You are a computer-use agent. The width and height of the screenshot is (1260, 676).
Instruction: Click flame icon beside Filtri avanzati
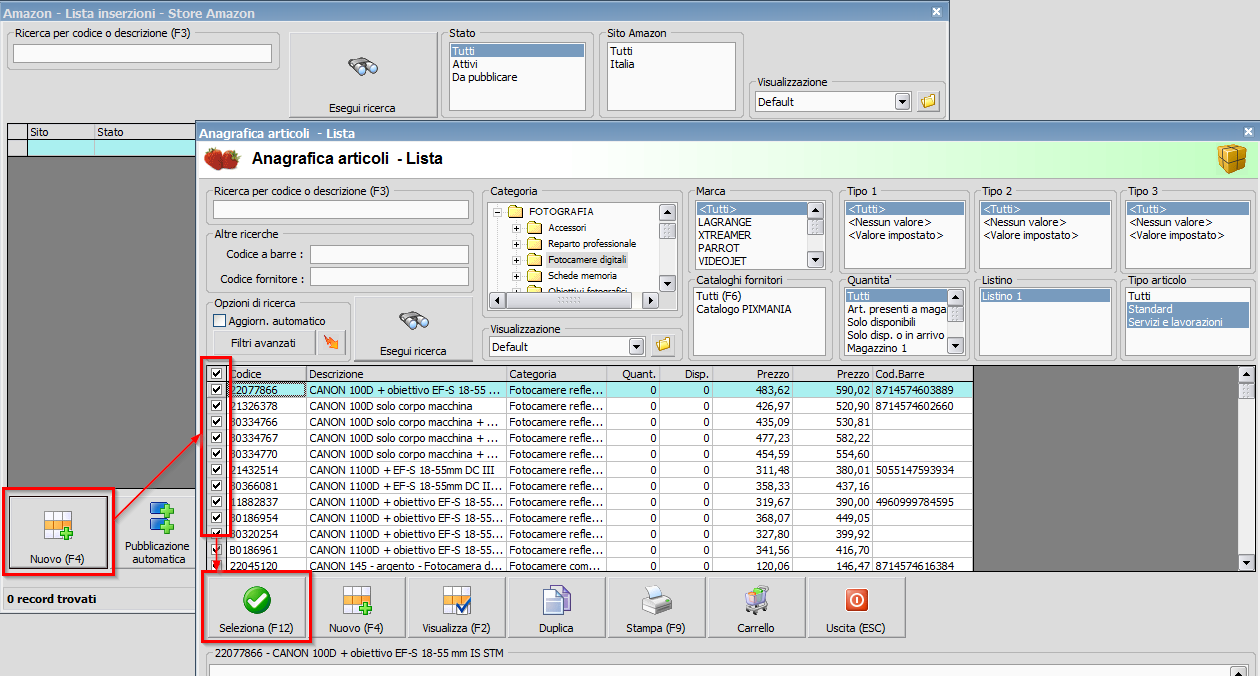click(331, 343)
